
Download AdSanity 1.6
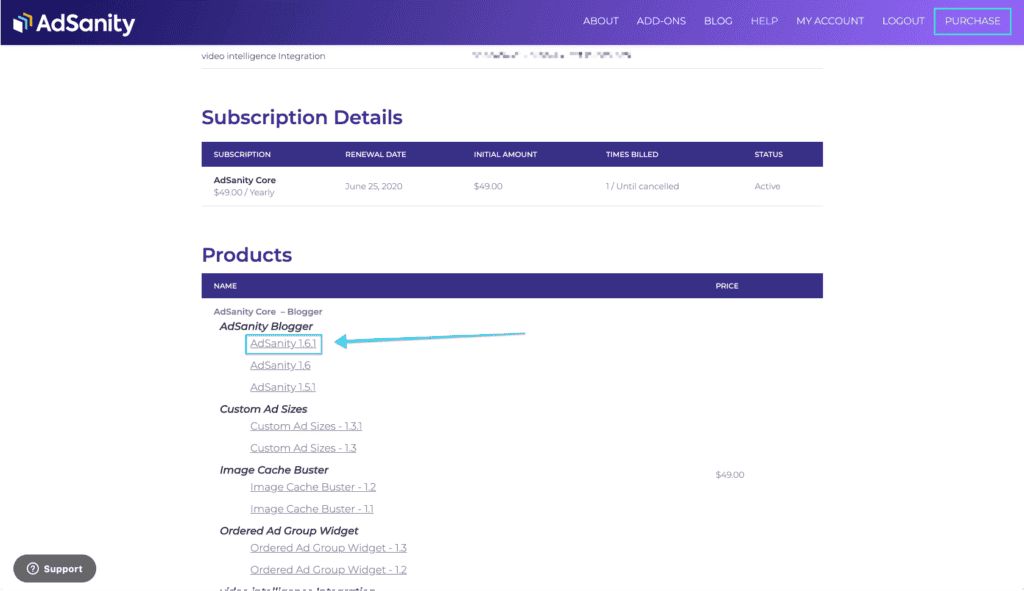pos(281,365)
